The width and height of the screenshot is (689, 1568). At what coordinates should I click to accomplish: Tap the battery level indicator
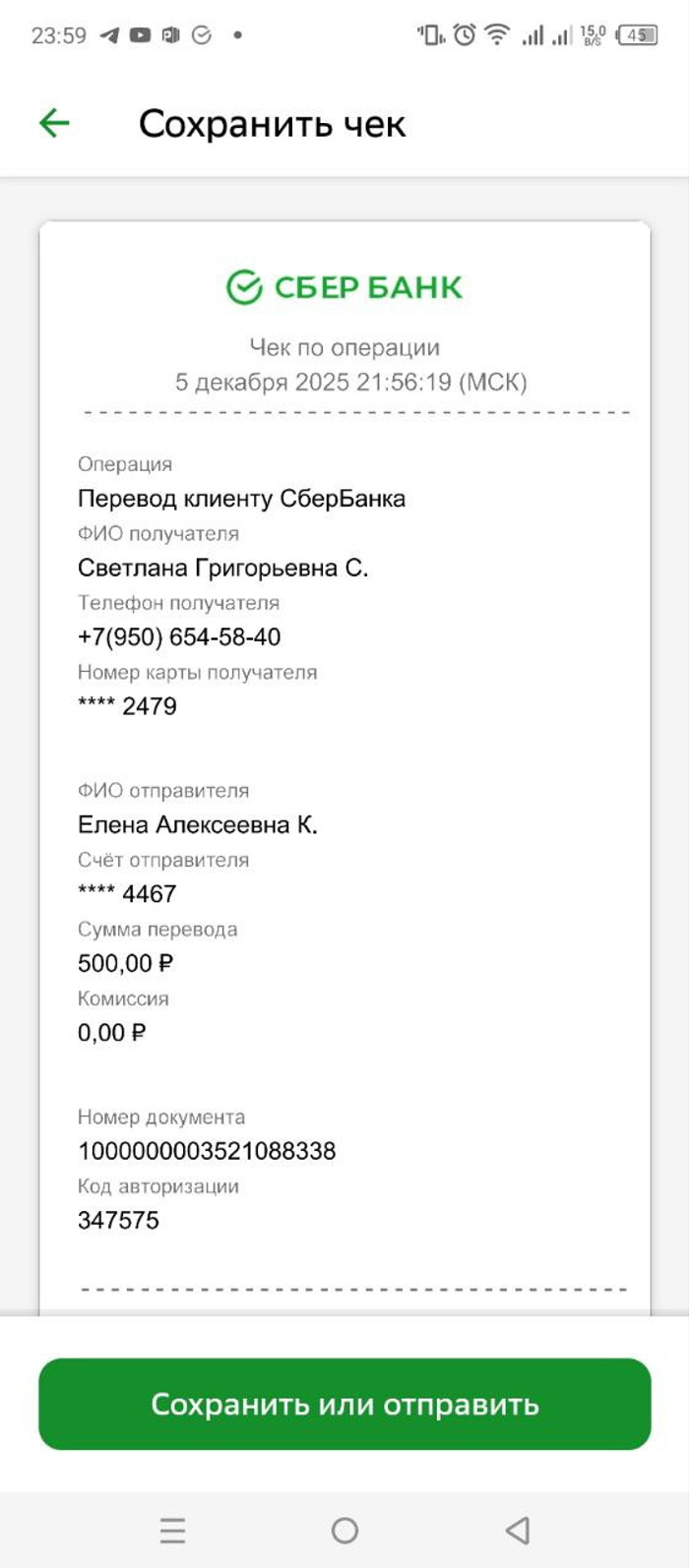(x=637, y=35)
